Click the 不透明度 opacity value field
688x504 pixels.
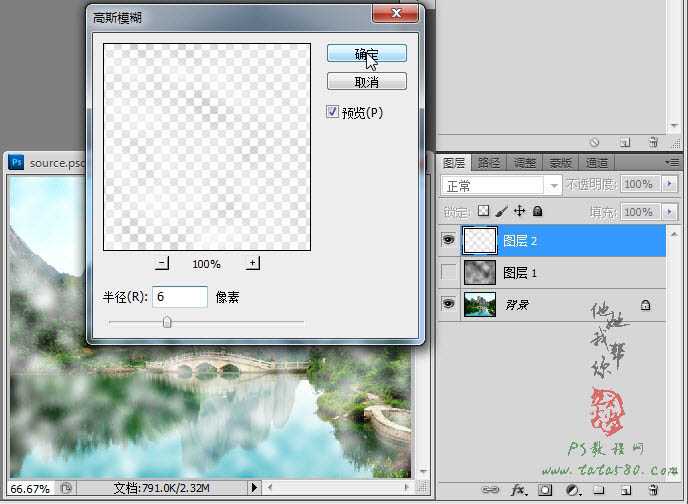[640, 184]
